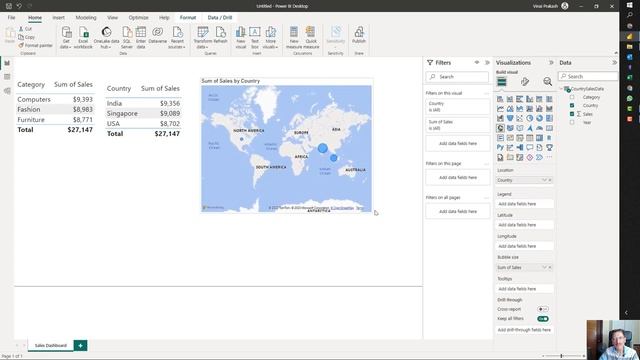
Task: Collapse the Filters pane
Action: (487, 62)
